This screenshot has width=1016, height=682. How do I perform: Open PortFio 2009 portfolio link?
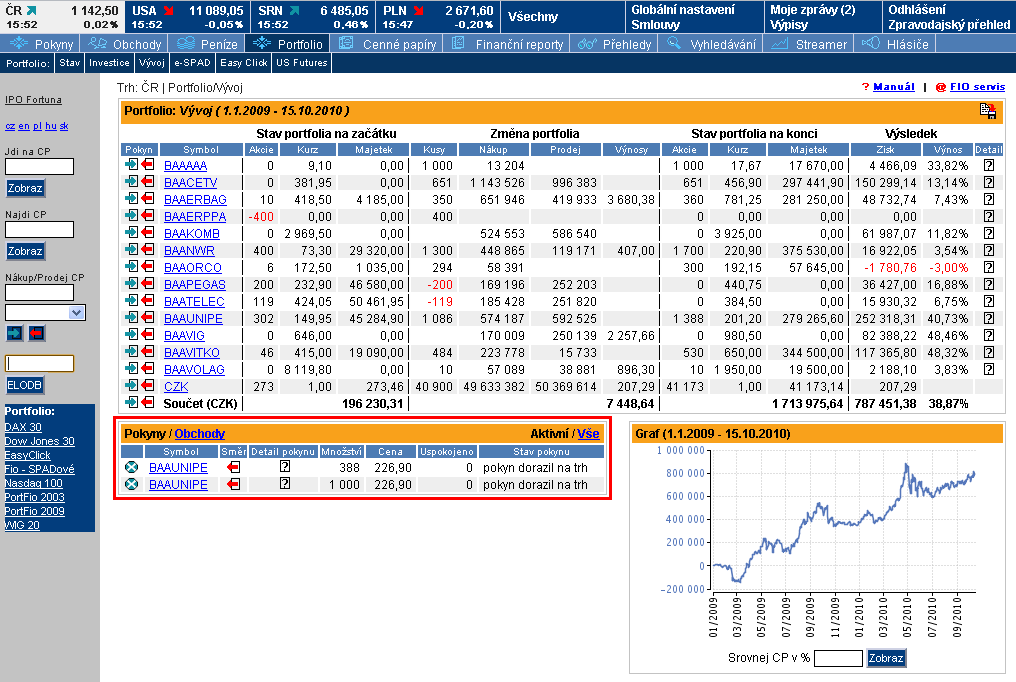[x=34, y=511]
